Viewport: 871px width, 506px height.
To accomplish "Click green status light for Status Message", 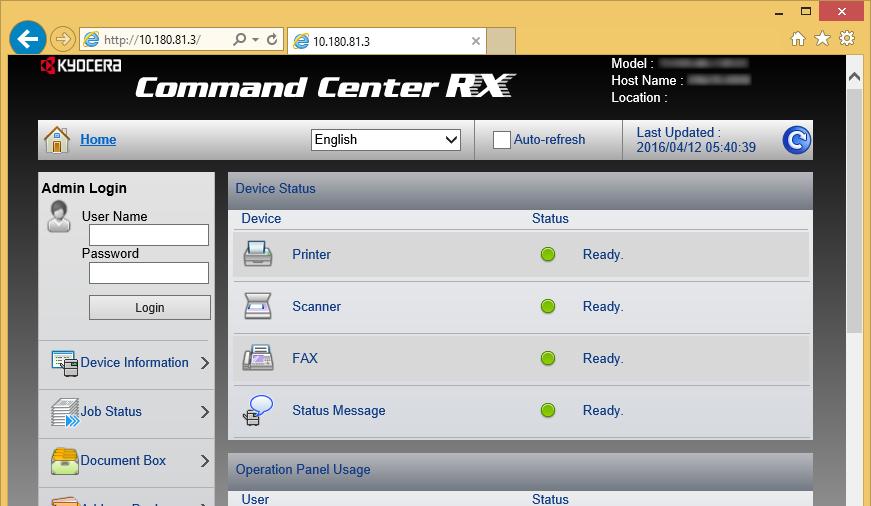I will 548,410.
